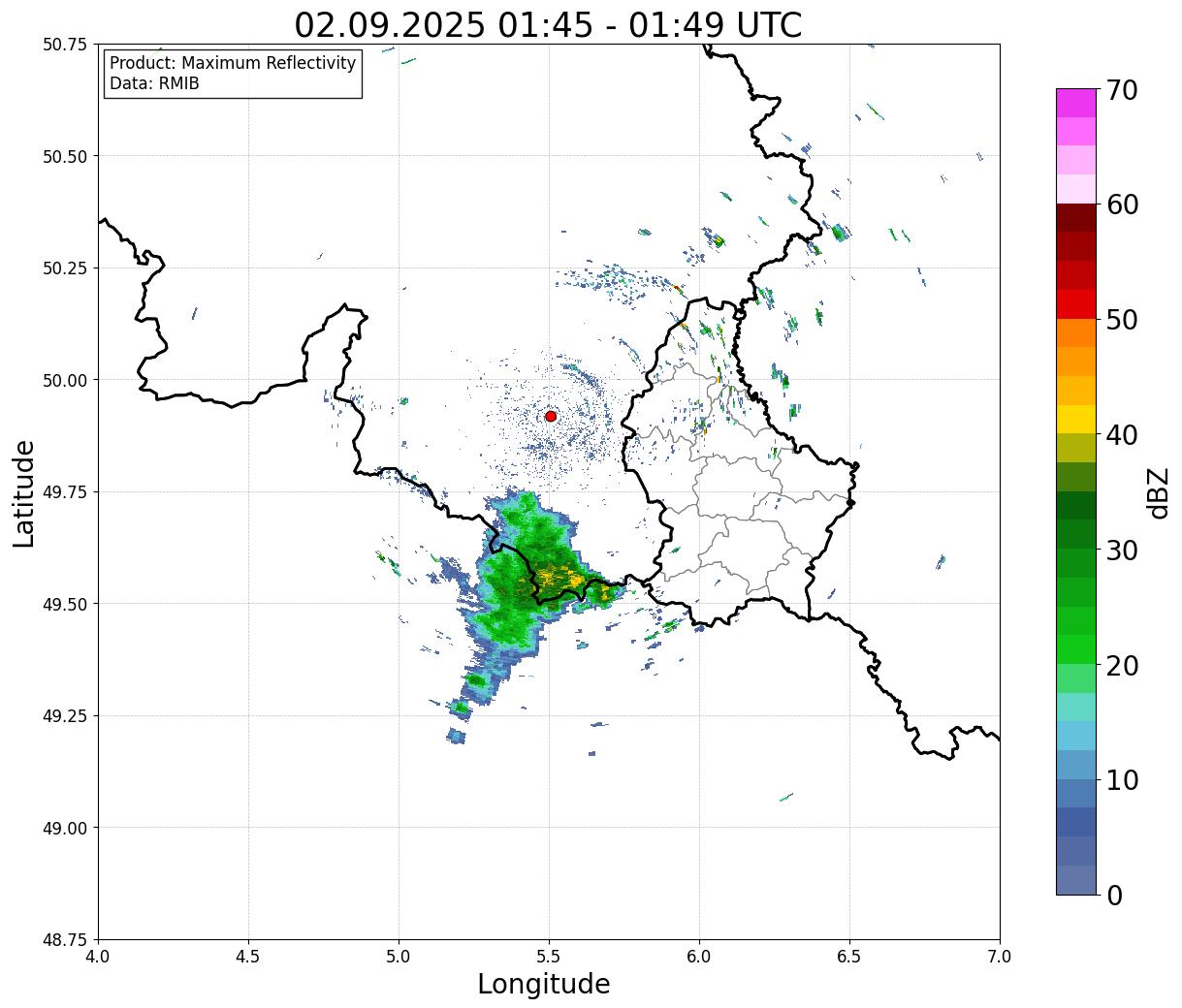This screenshot has width=1182, height=1008.
Task: Pick the olive swatch just below 40
Action: click(1076, 448)
